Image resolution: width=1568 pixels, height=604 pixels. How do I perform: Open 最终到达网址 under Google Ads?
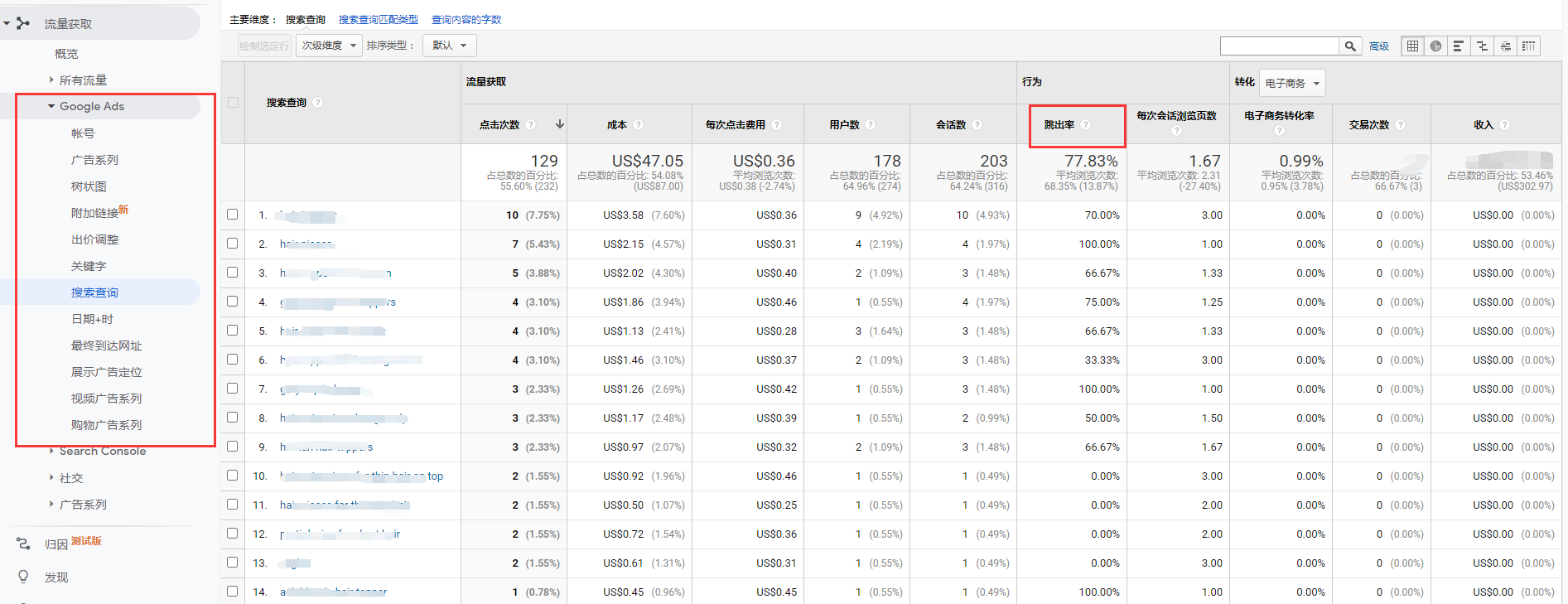(107, 345)
